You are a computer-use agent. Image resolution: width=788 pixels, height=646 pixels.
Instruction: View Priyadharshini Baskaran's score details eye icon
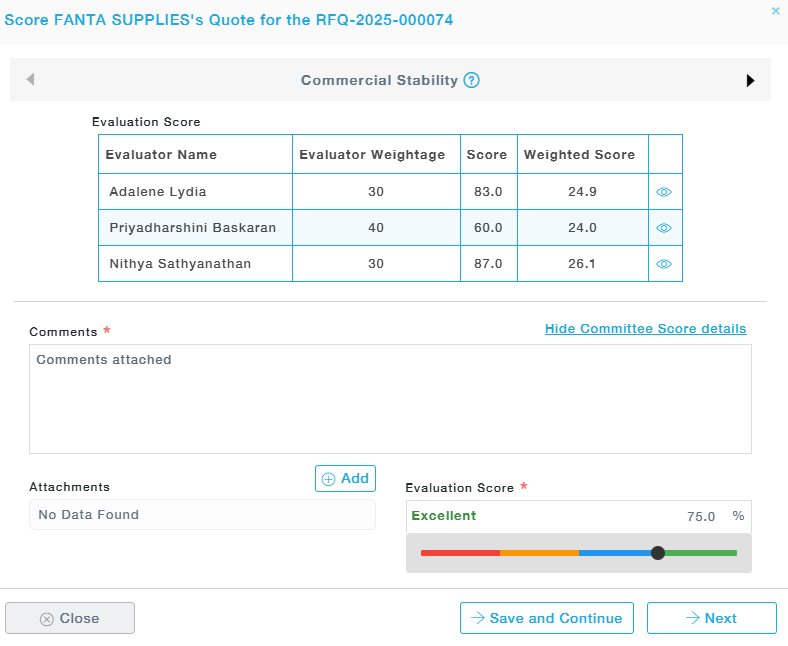tap(664, 228)
